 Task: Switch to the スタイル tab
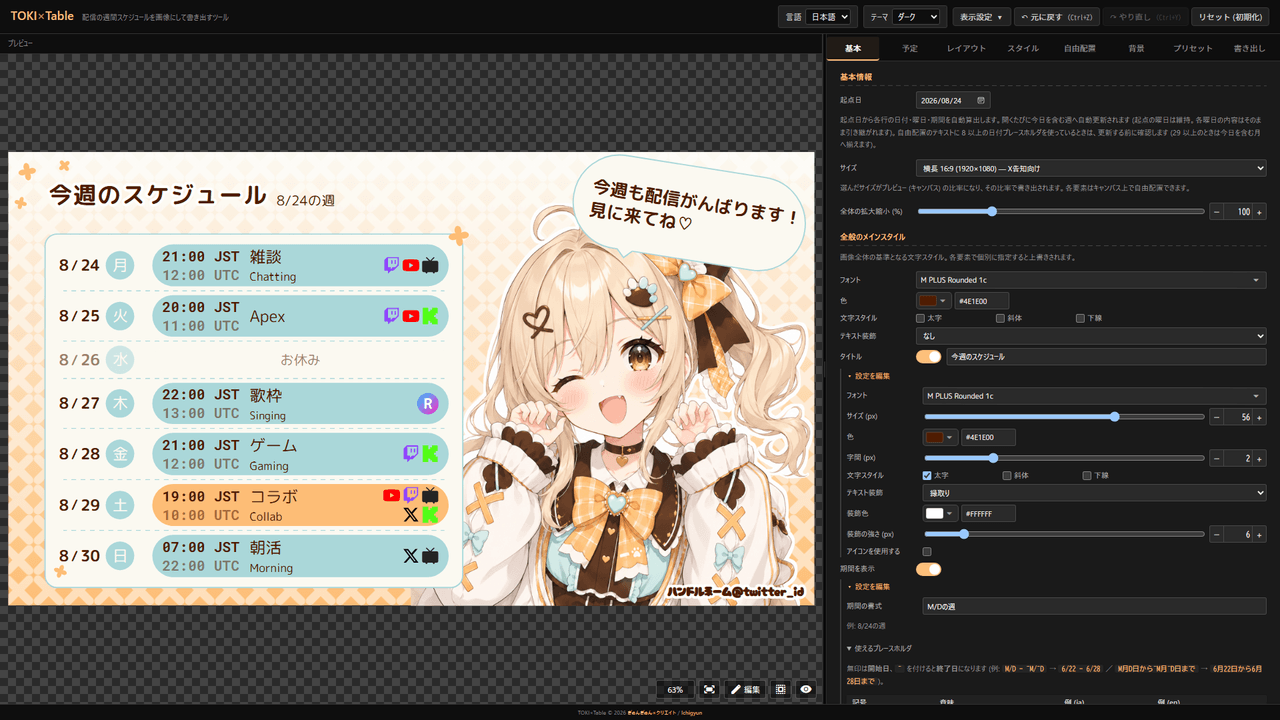click(x=1023, y=48)
